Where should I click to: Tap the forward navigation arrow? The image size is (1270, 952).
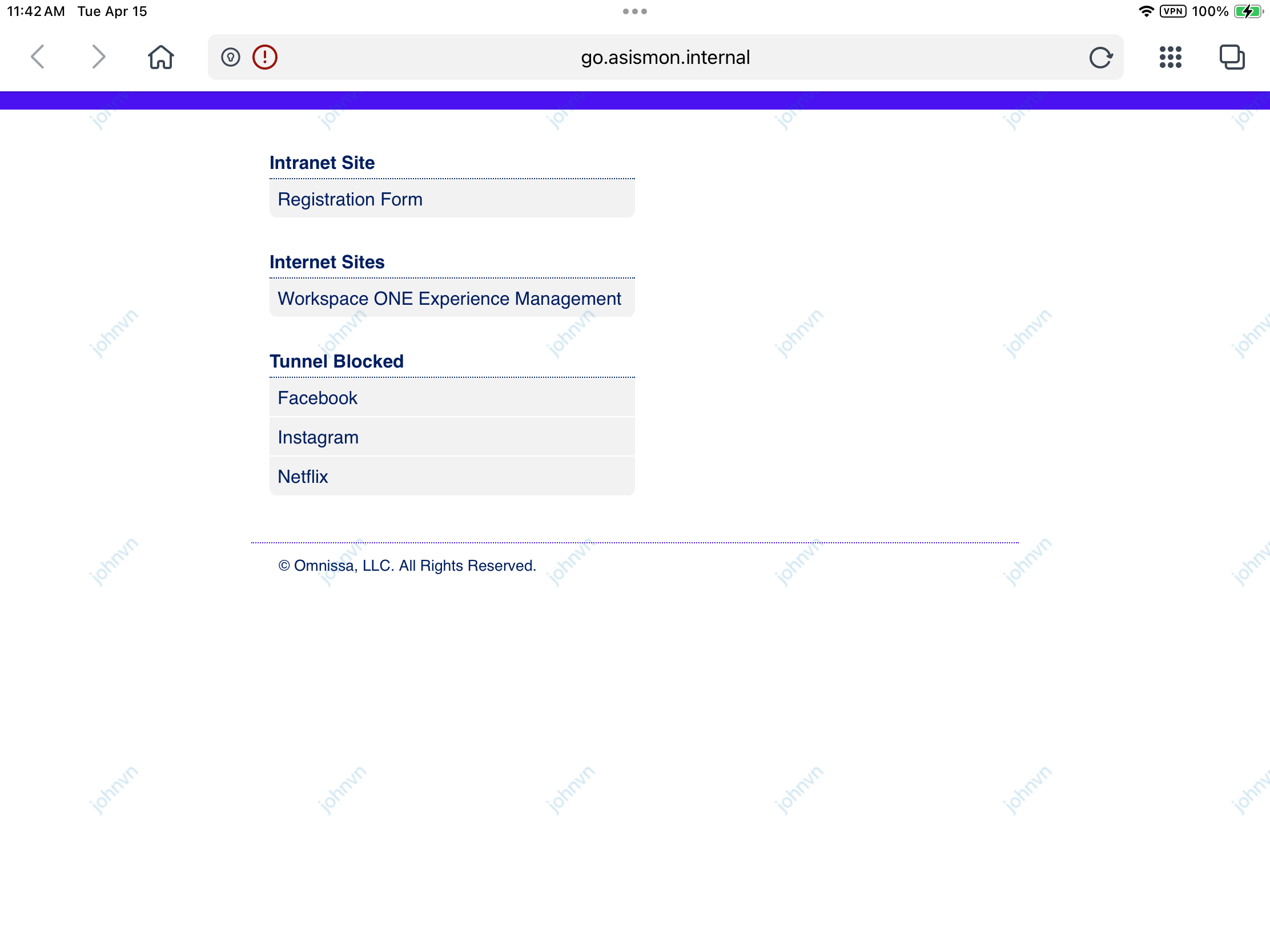(x=99, y=57)
